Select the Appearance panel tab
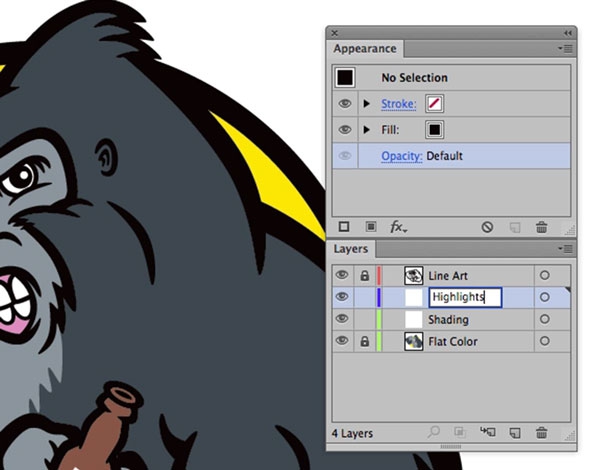Image resolution: width=600 pixels, height=470 pixels. 365,49
